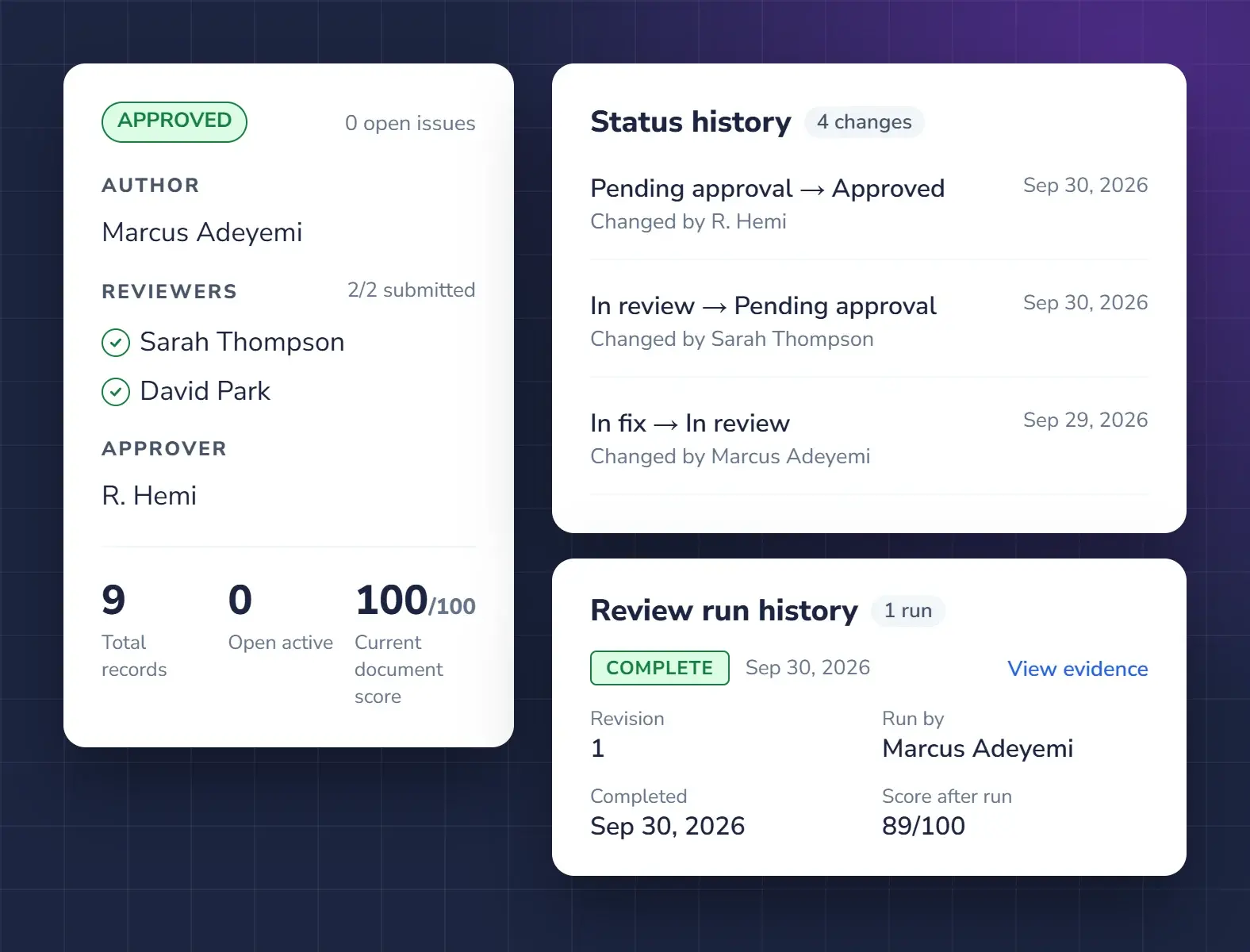Screen dimensions: 1250x952
Task: Select the 0 Open active statistic
Action: (x=281, y=617)
